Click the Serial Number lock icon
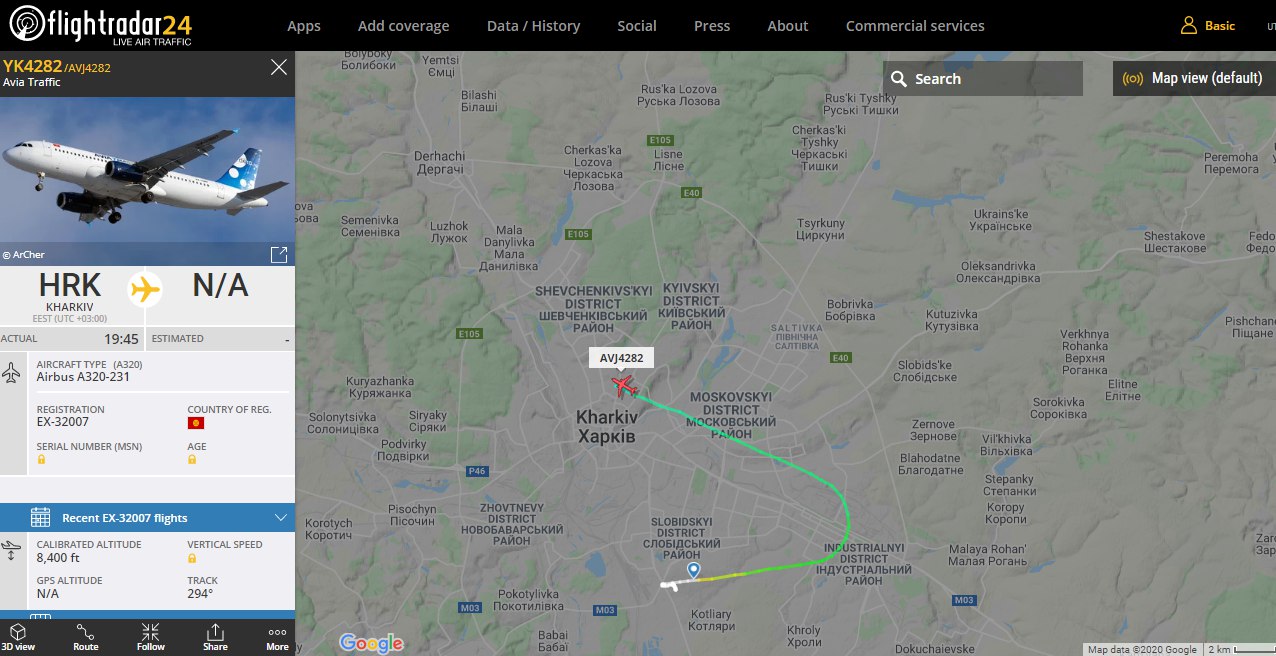The image size is (1276, 656). pos(41,459)
